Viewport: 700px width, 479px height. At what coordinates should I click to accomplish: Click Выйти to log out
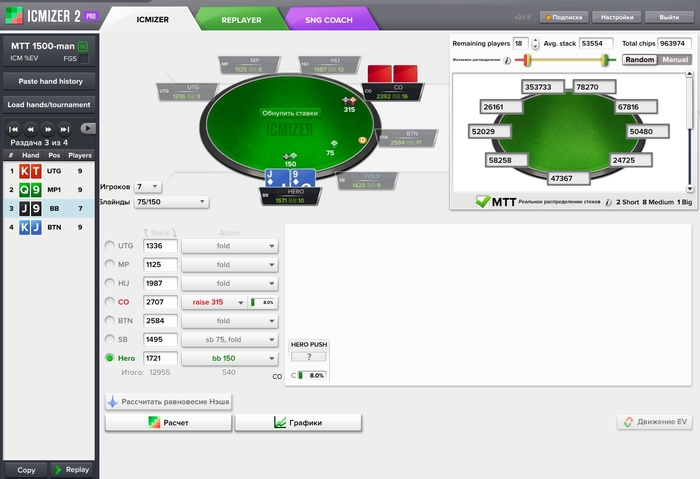pyautogui.click(x=669, y=17)
